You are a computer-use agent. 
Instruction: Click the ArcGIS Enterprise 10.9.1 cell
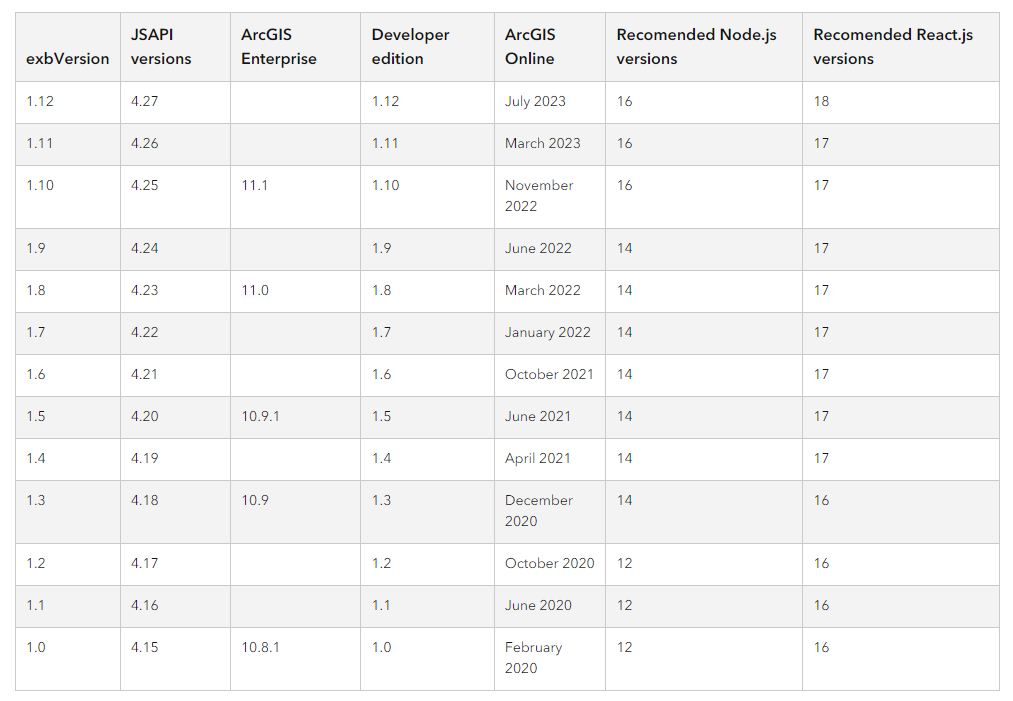coord(260,416)
